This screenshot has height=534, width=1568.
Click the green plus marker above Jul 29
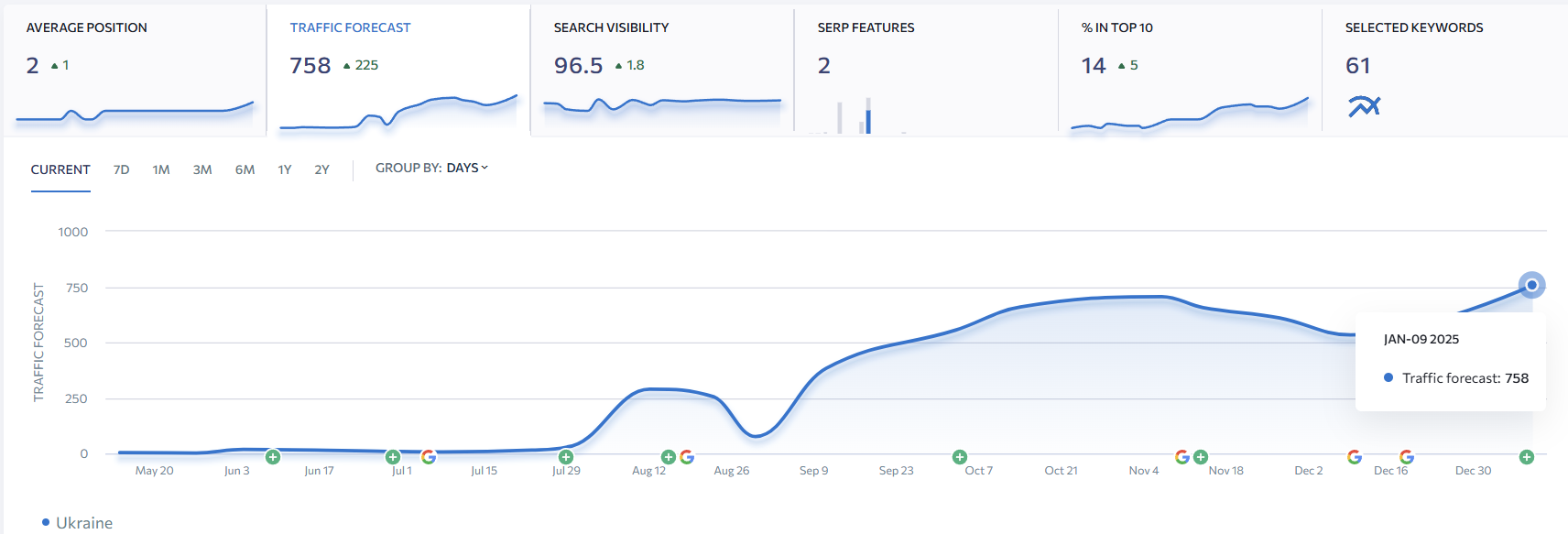pyautogui.click(x=566, y=457)
